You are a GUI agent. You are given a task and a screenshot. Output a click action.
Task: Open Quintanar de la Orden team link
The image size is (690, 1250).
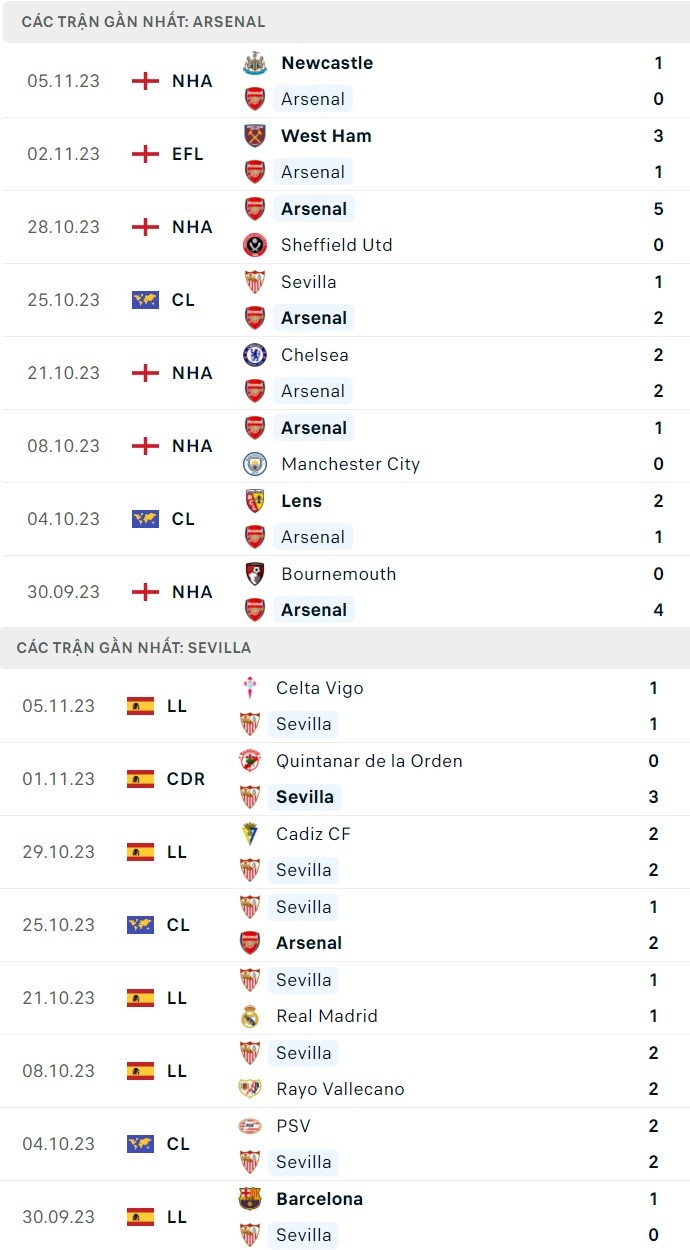click(369, 761)
